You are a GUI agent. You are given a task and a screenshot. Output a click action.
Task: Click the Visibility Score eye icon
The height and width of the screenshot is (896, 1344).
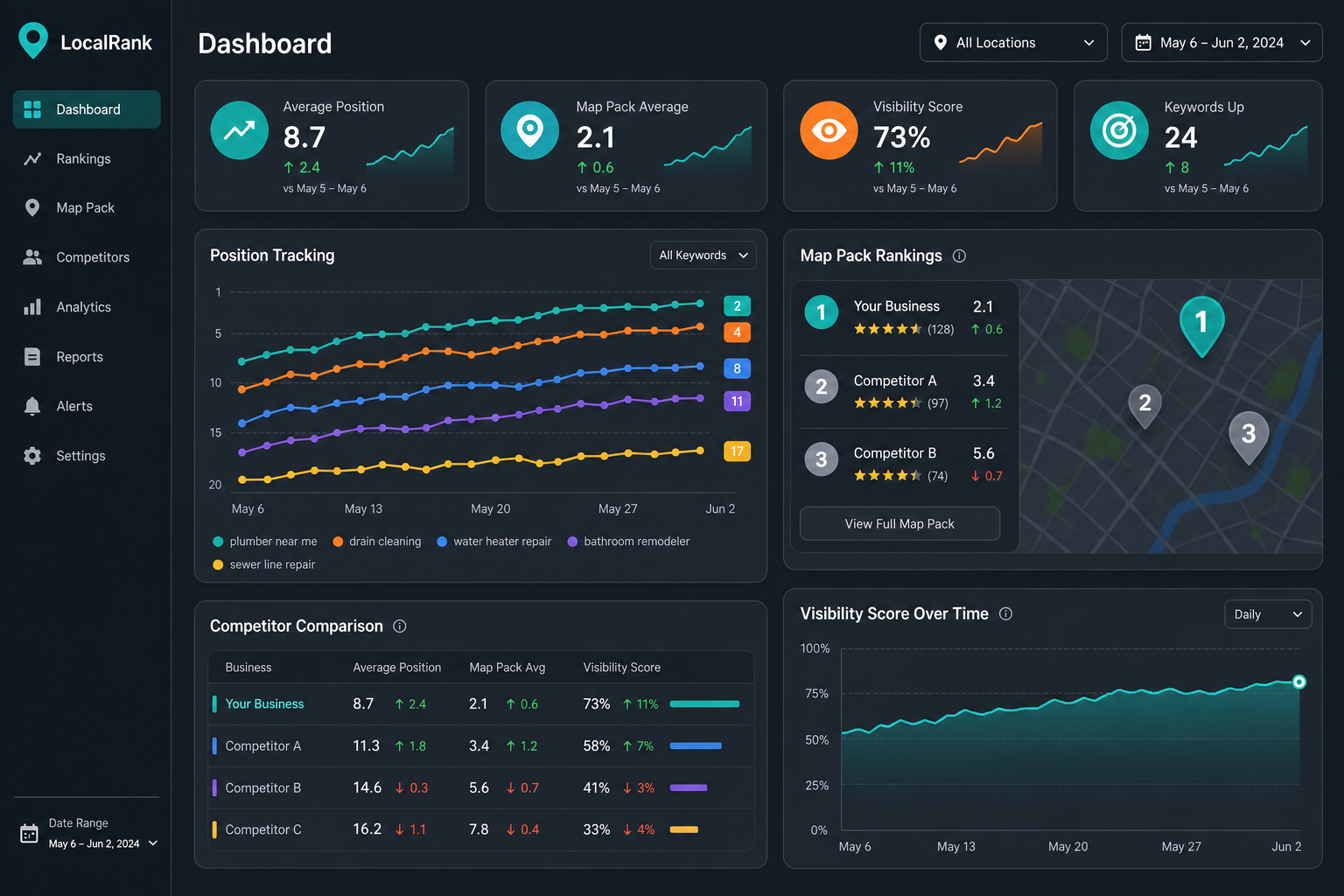pos(829,130)
